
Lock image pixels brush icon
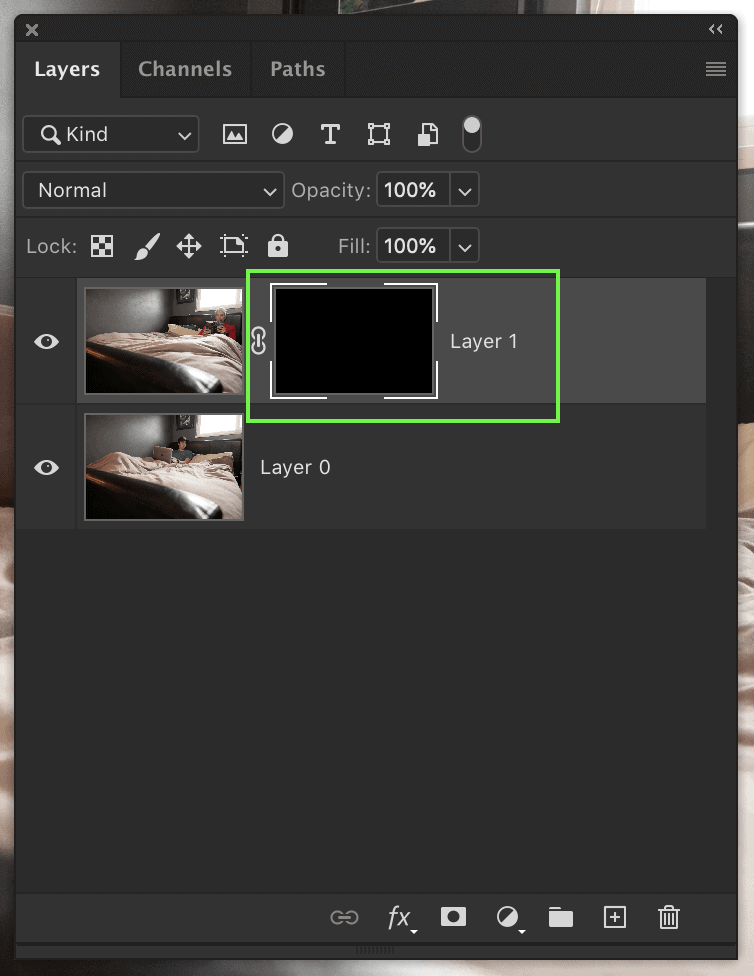(148, 246)
